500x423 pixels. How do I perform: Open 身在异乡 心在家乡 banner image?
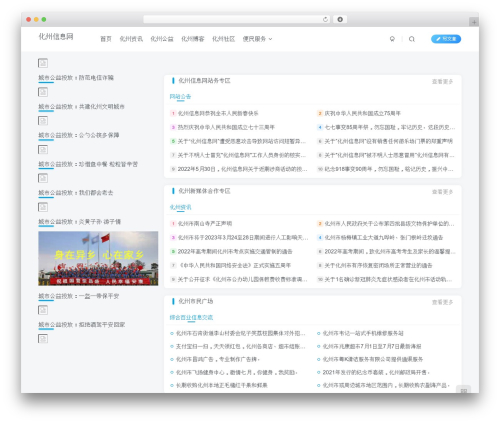(x=98, y=258)
